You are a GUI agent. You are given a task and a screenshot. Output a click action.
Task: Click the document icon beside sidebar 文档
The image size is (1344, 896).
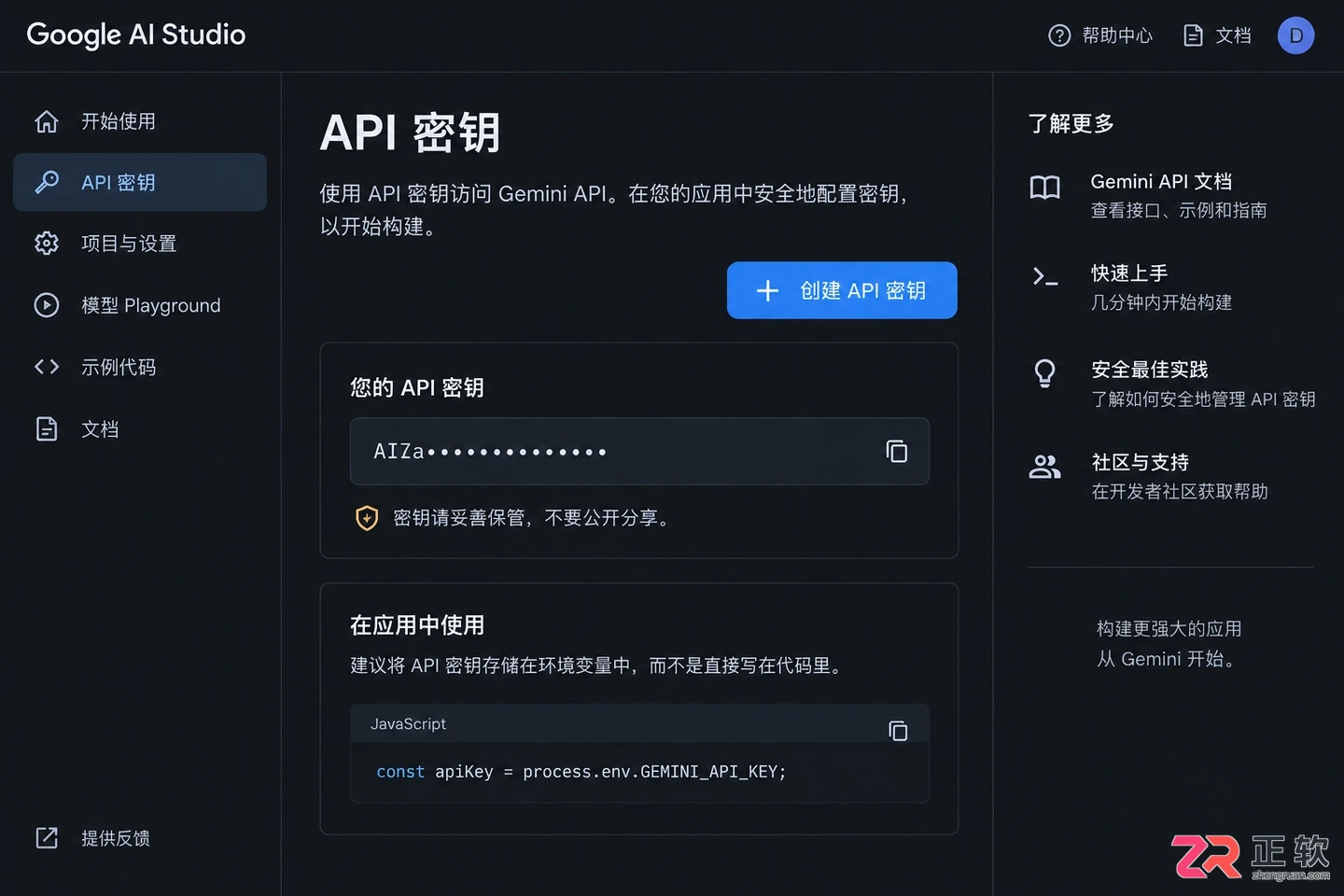coord(47,429)
